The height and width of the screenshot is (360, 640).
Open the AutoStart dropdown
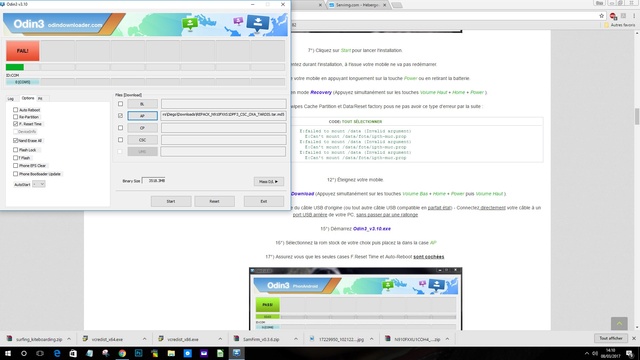[39, 184]
